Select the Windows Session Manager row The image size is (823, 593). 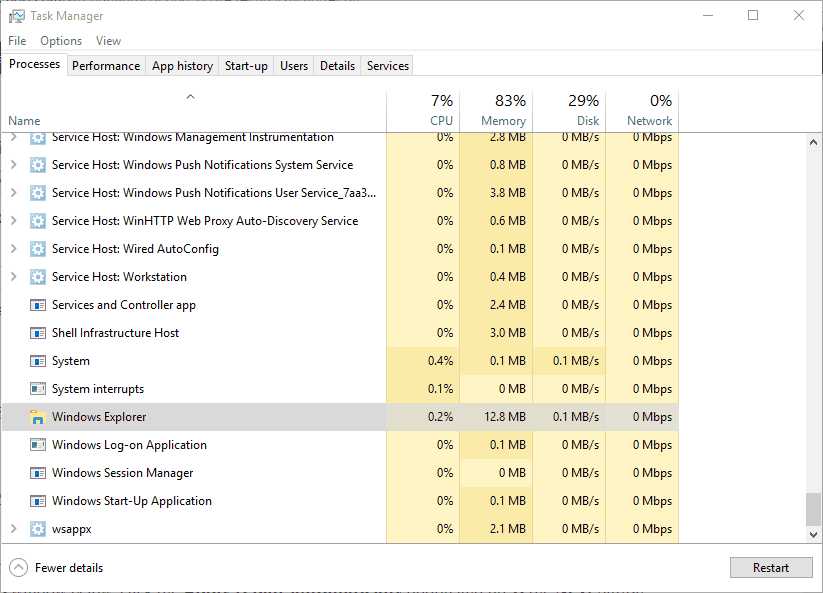[340, 473]
